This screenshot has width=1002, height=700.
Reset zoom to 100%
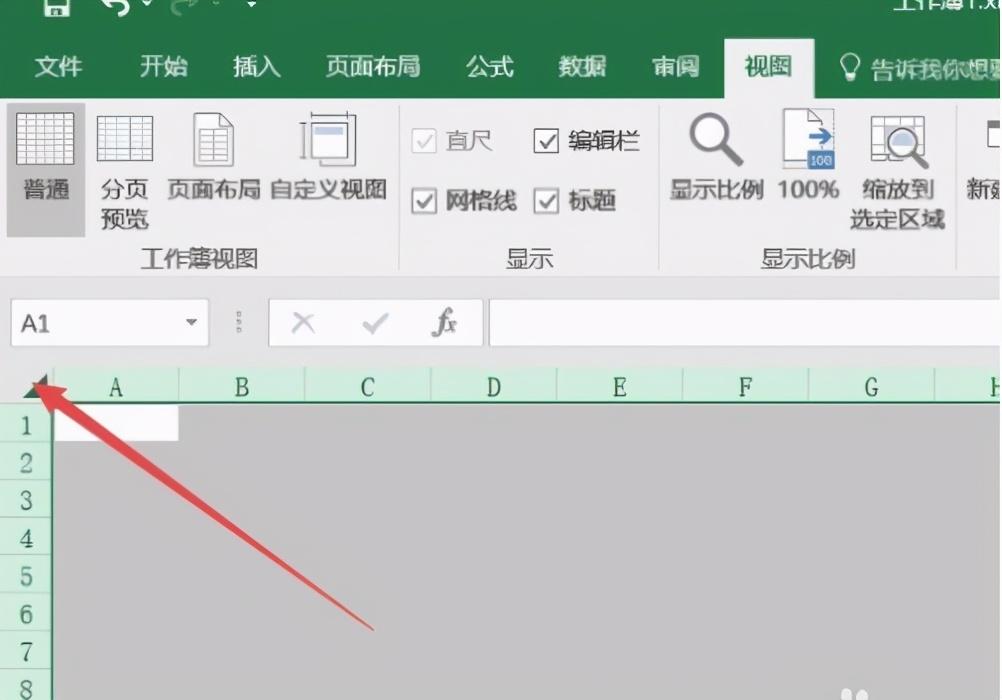808,156
